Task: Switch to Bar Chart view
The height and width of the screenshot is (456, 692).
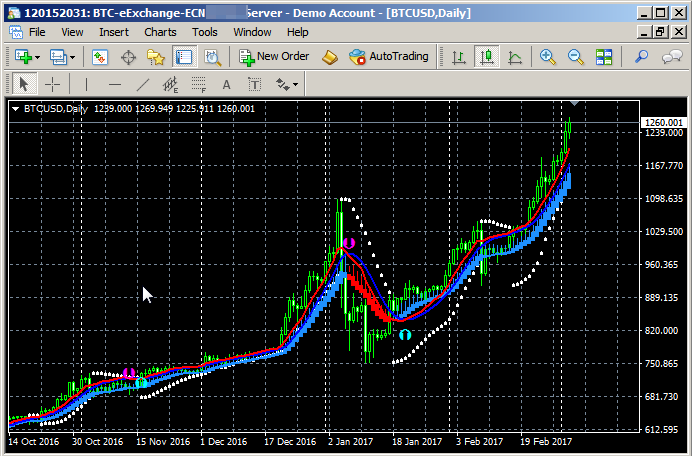Action: click(459, 57)
